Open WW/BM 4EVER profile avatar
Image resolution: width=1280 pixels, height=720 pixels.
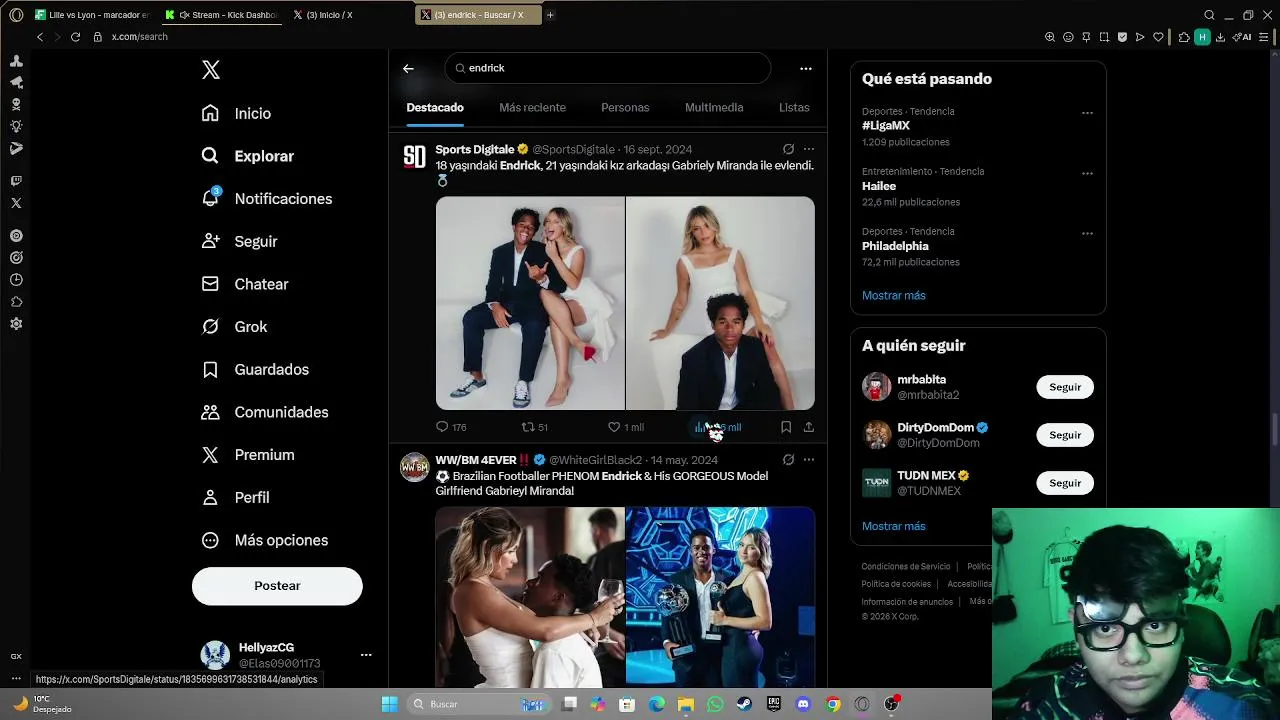(x=414, y=467)
